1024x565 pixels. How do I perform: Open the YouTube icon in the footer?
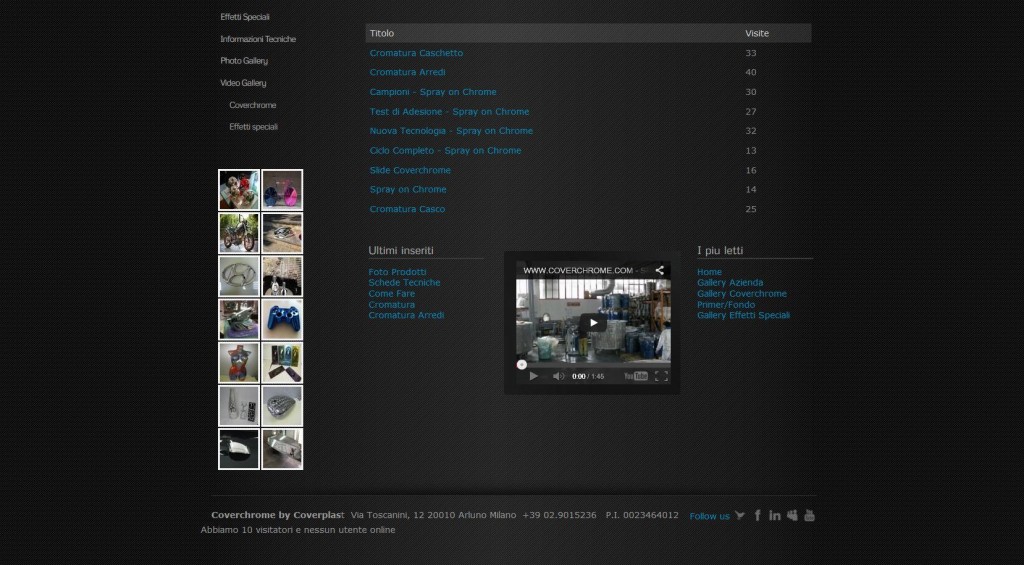point(809,516)
